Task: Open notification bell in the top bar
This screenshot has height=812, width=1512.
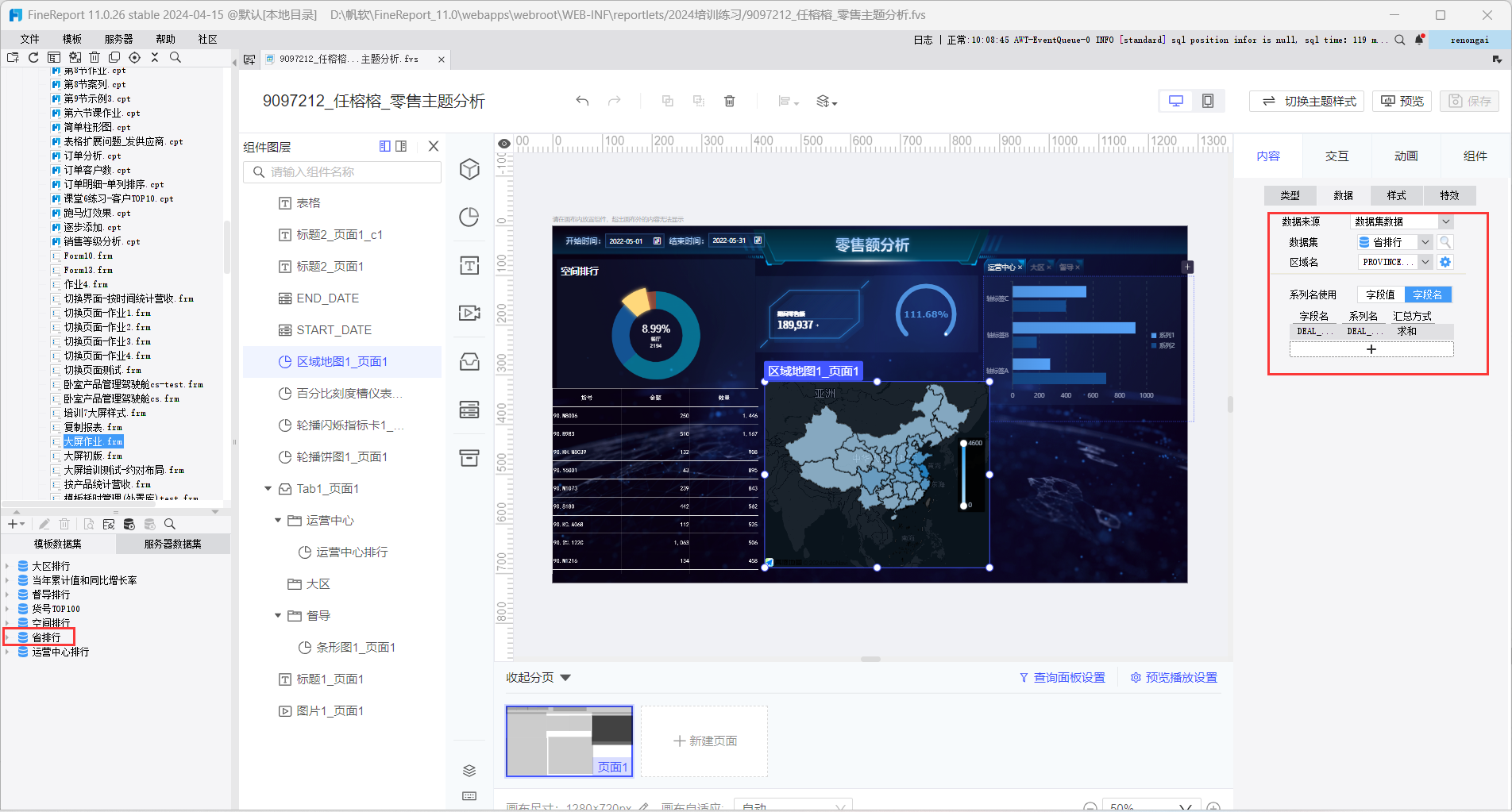Action: 1420,40
